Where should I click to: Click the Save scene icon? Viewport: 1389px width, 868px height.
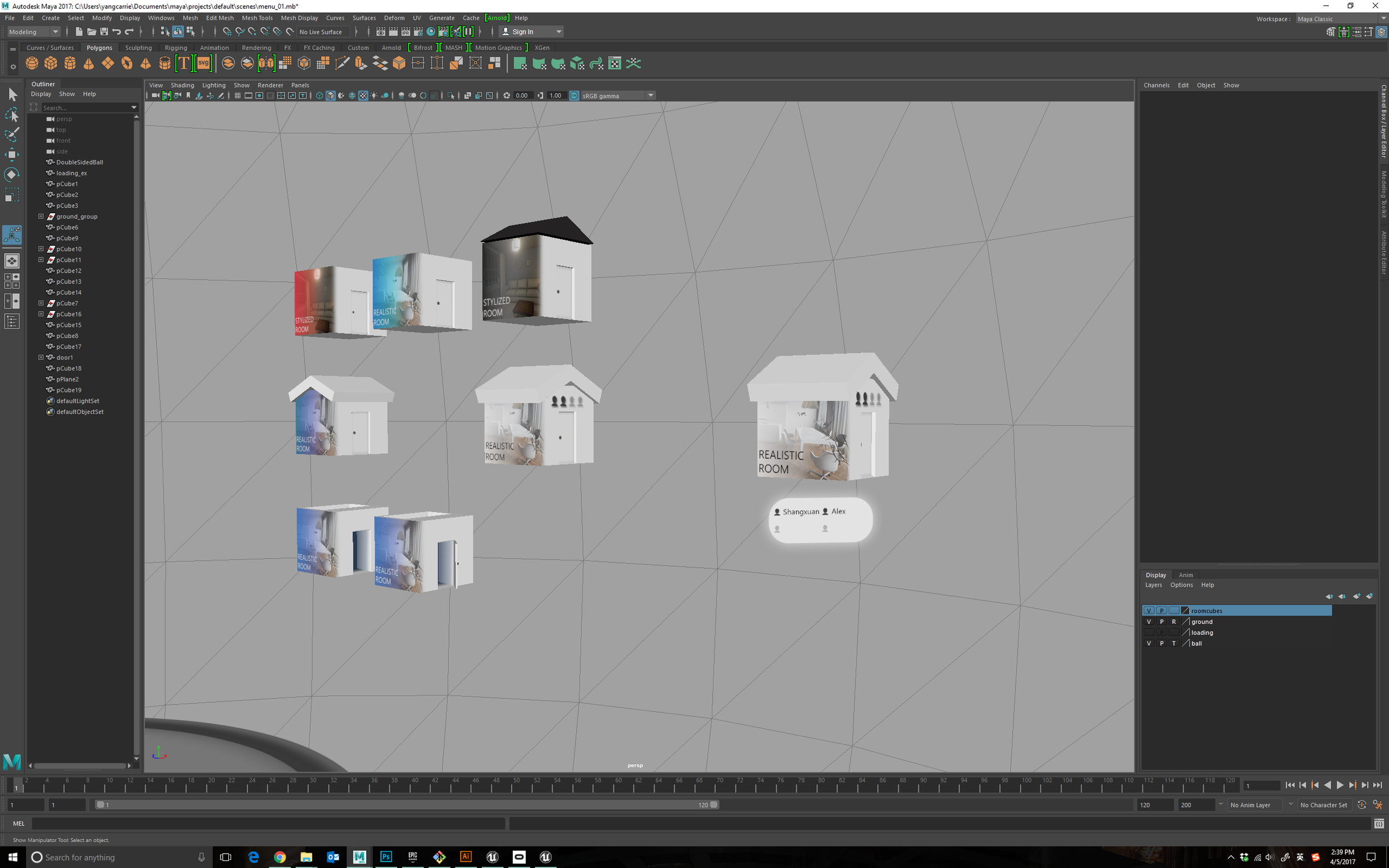point(104,32)
